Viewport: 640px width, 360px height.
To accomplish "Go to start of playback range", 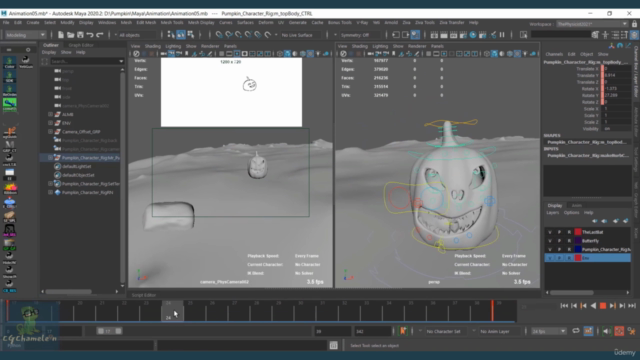I will pyautogui.click(x=564, y=306).
